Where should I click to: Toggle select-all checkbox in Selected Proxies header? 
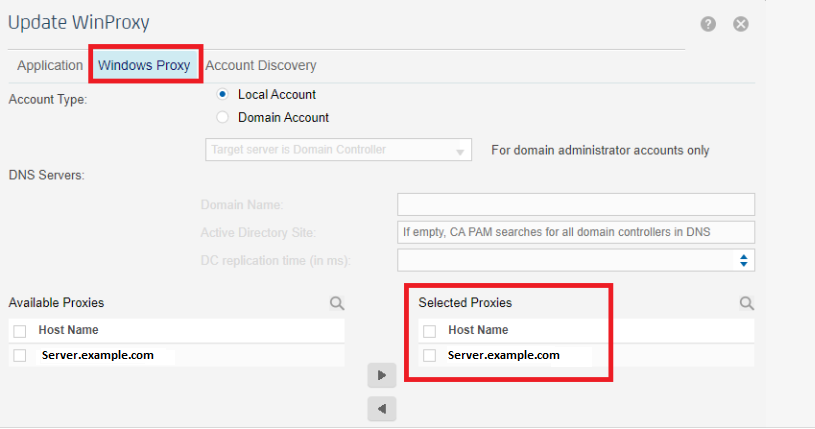pyautogui.click(x=429, y=331)
